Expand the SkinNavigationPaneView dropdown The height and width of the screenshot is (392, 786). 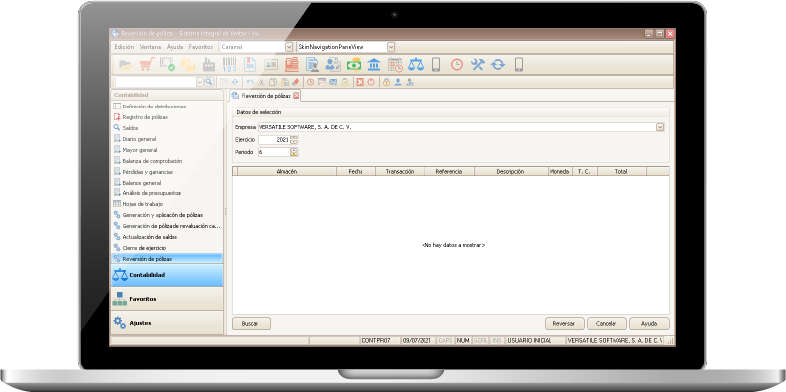391,47
